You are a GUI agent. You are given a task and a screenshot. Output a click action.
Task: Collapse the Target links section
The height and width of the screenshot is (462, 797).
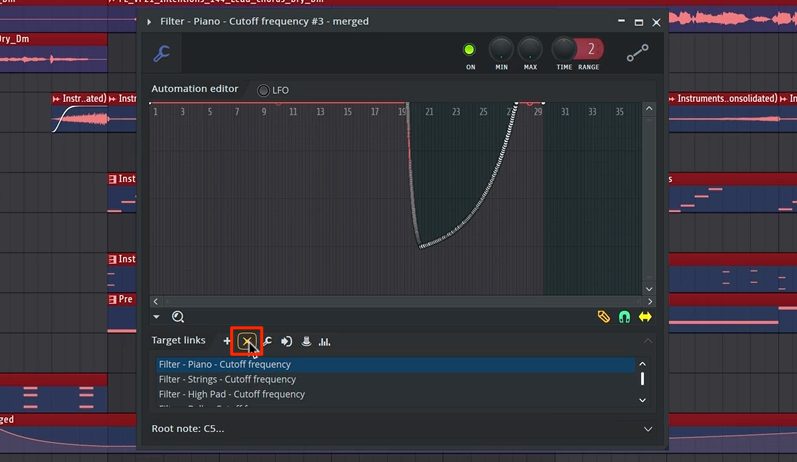pyautogui.click(x=648, y=341)
